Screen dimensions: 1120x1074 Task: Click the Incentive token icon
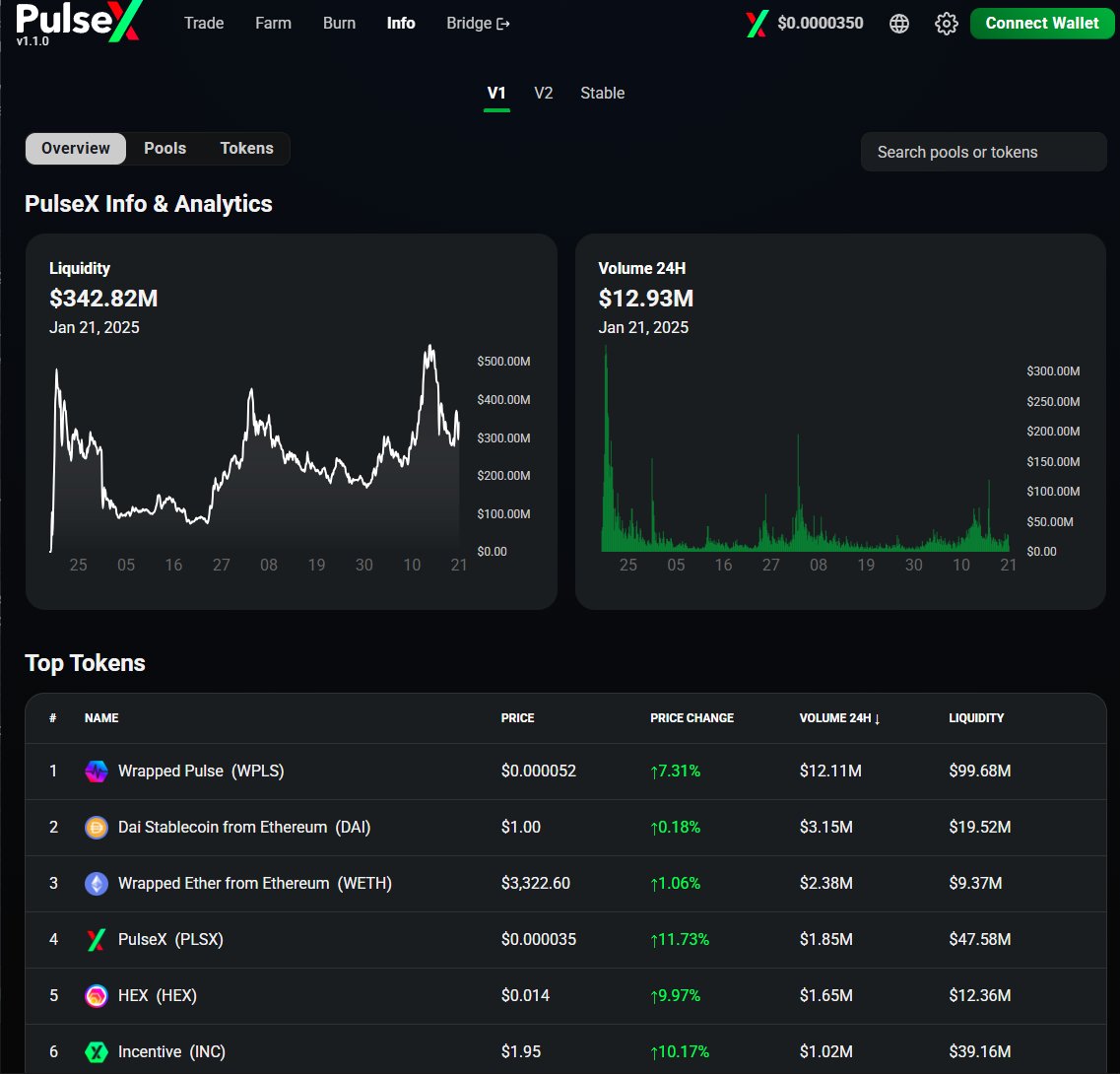97,1052
